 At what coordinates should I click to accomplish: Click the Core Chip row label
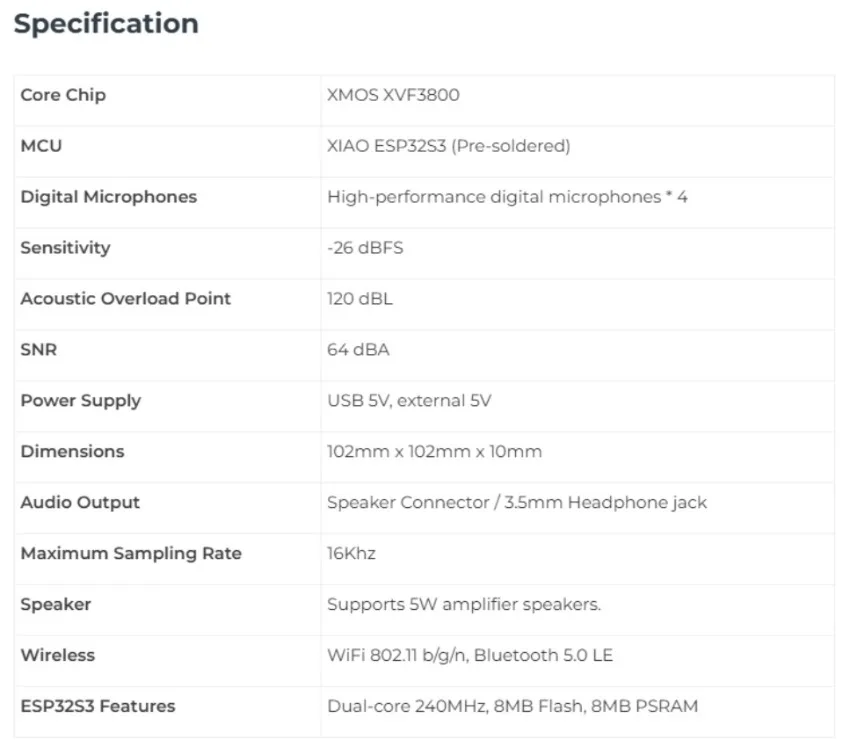click(x=63, y=96)
